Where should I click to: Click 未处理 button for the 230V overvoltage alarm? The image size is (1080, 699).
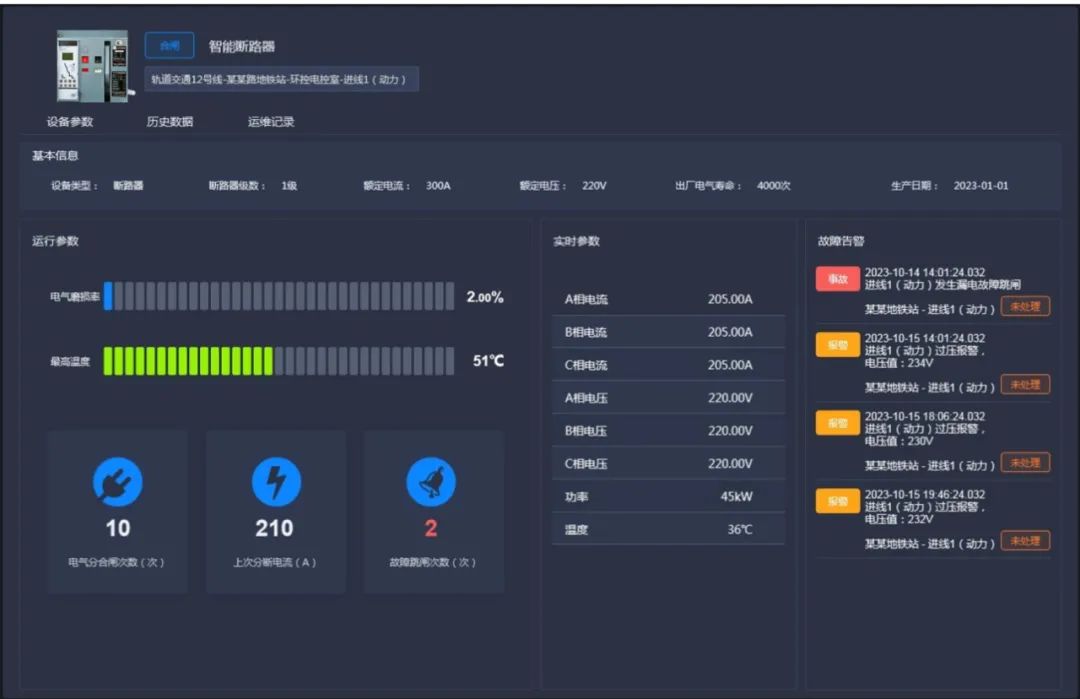(x=1025, y=463)
